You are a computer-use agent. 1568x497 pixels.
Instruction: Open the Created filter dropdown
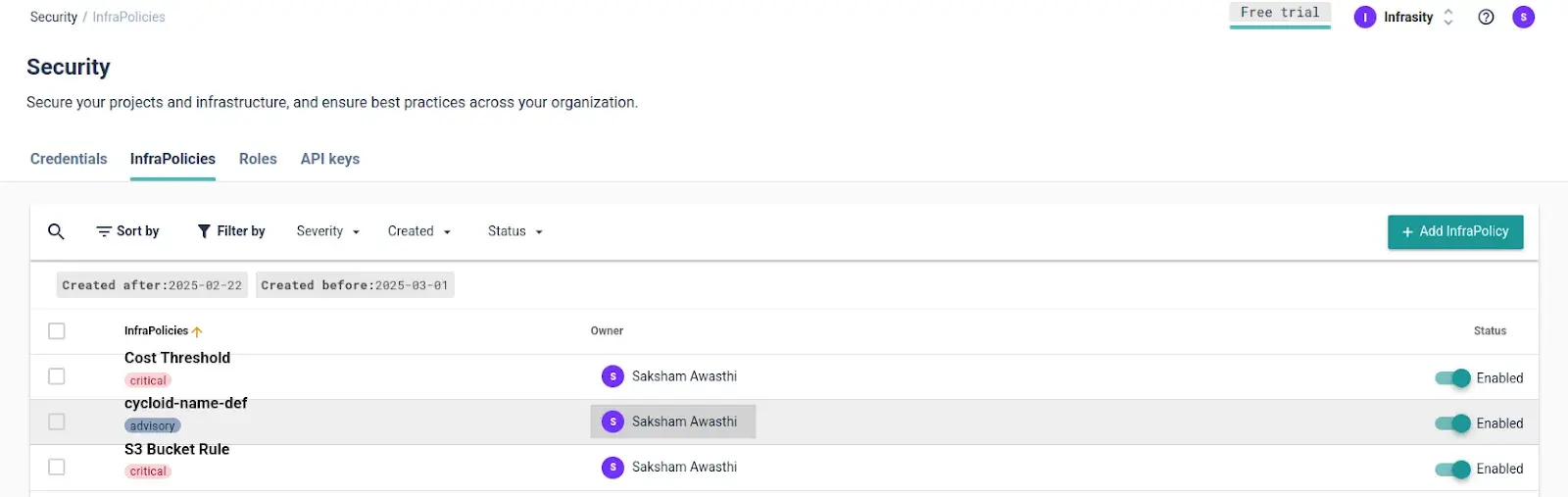coord(418,231)
